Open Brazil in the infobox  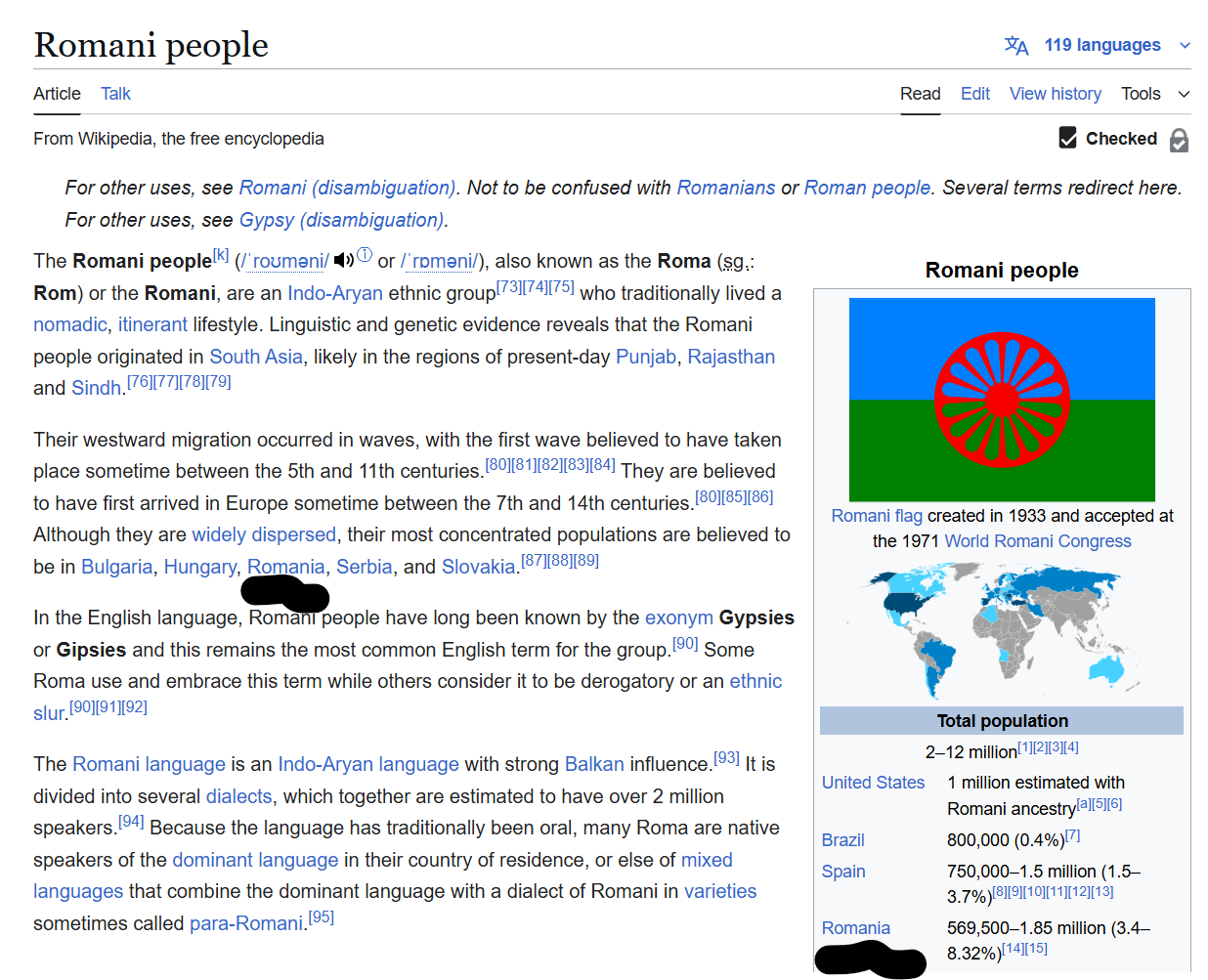pyautogui.click(x=842, y=840)
